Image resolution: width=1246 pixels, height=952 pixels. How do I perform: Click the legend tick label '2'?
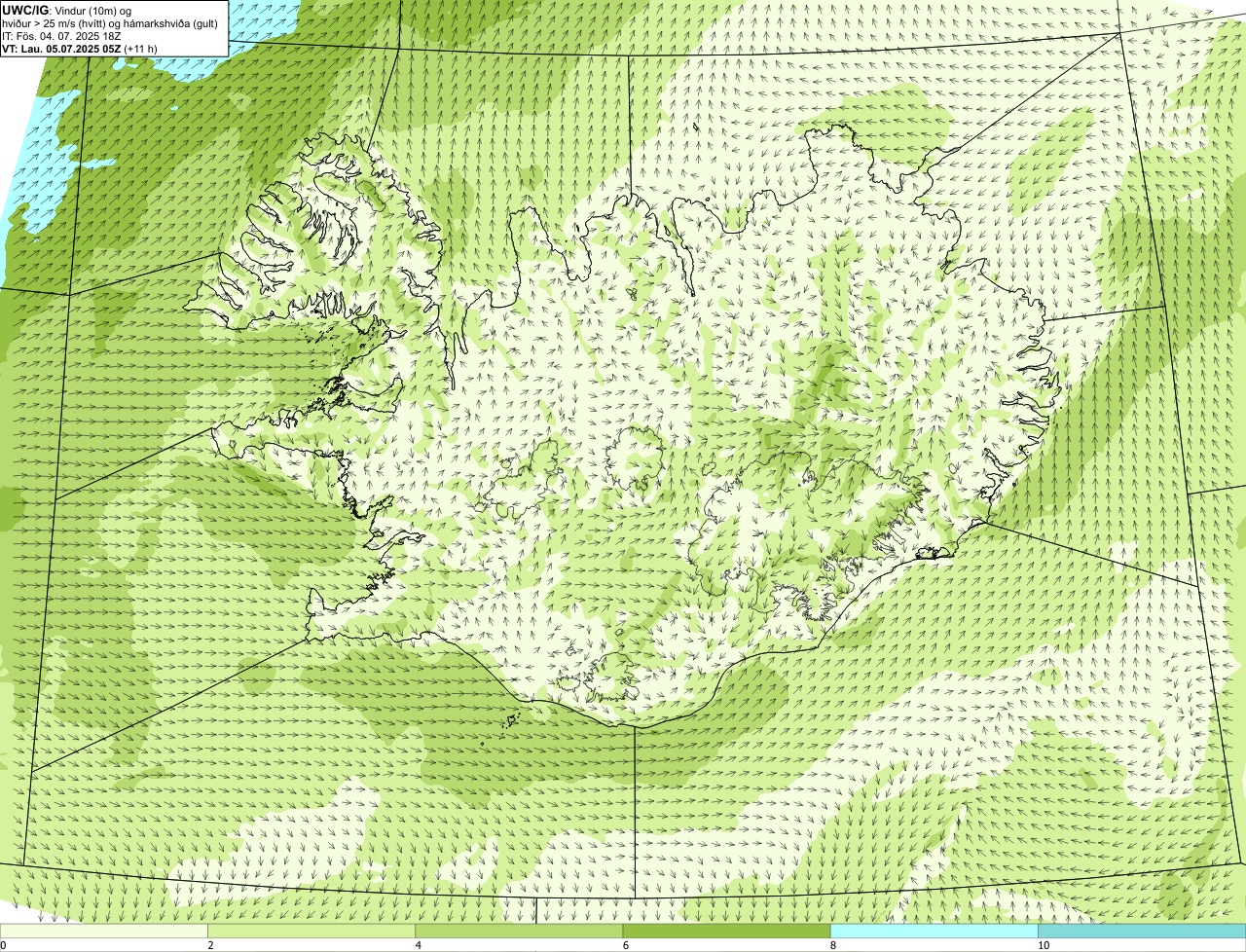[x=210, y=945]
